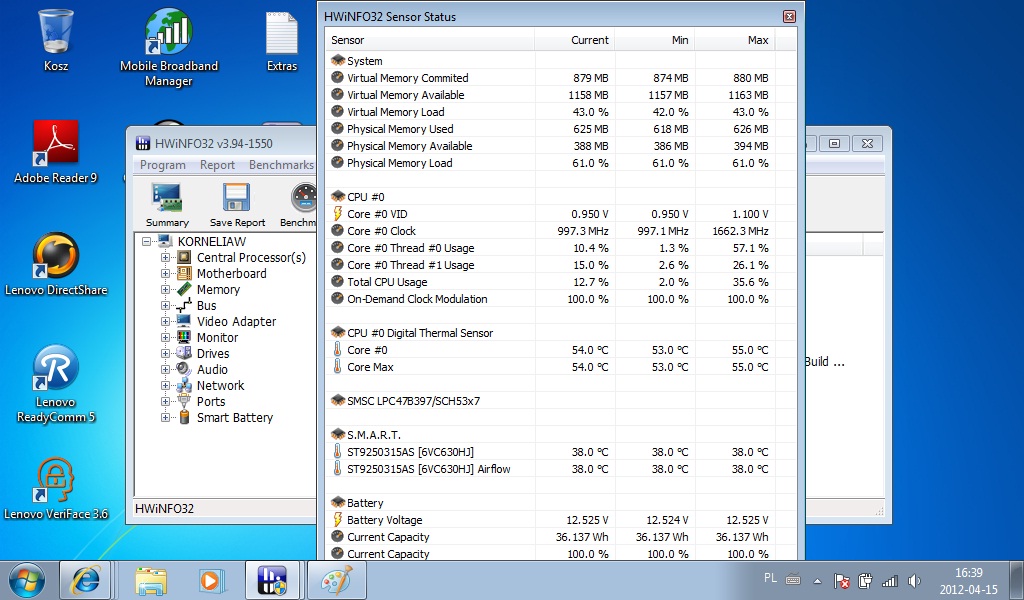Click the 1662.3 MHz max clock value

pyautogui.click(x=740, y=231)
